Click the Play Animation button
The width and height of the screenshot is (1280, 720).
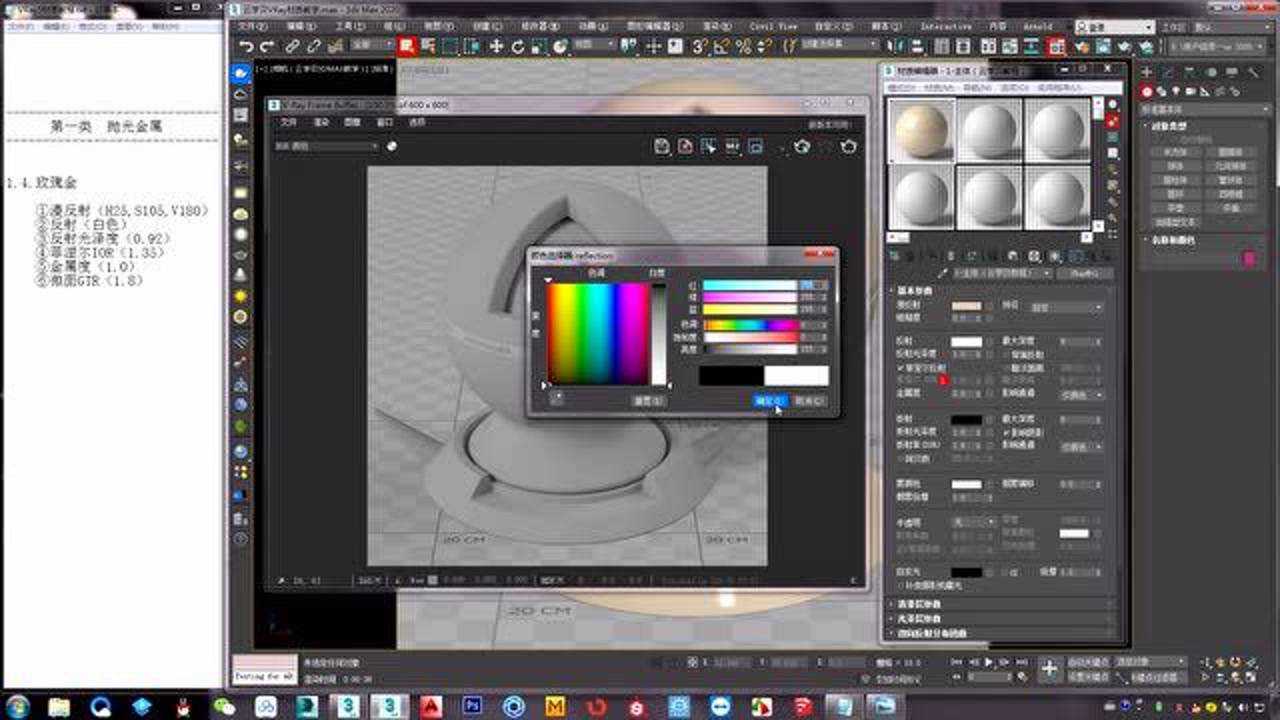(x=989, y=662)
